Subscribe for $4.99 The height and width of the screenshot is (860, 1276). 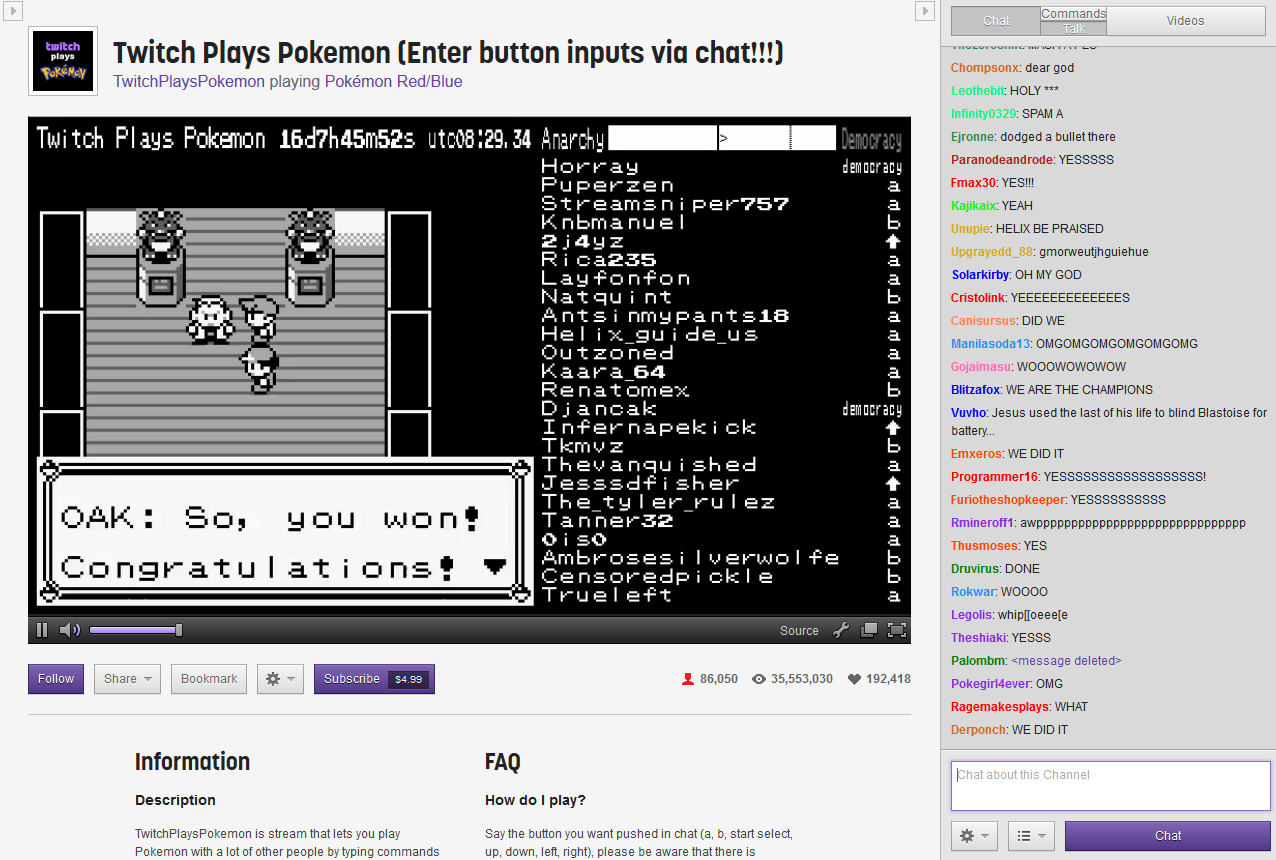(374, 679)
